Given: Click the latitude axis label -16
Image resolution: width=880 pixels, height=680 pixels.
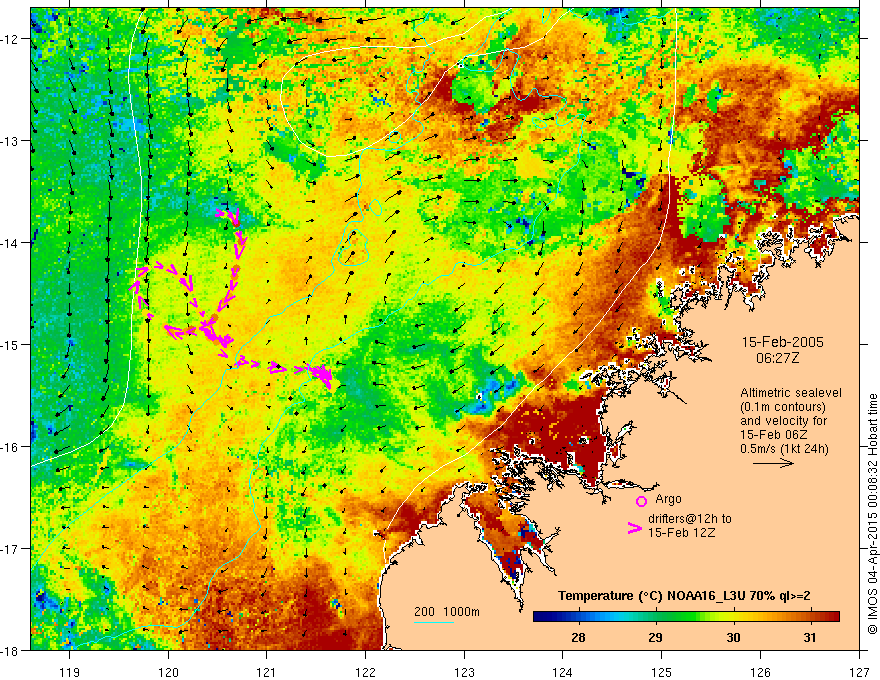Looking at the screenshot, I should pos(11,447).
